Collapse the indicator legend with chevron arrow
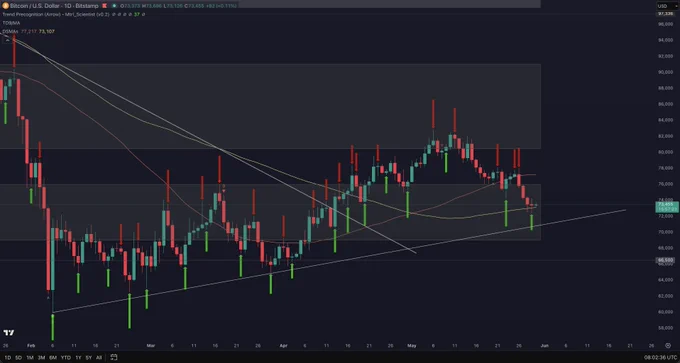Viewport: 680px width, 363px height. coord(7,40)
